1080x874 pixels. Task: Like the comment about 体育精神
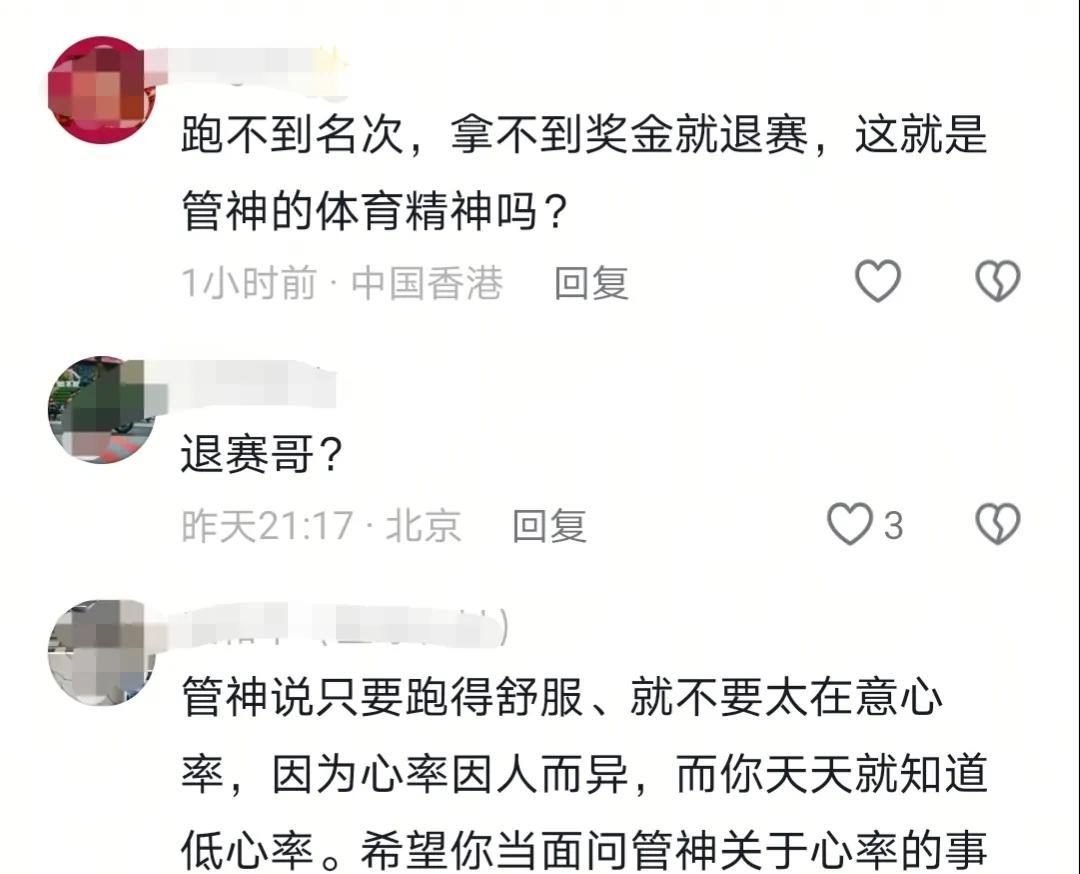[x=878, y=281]
